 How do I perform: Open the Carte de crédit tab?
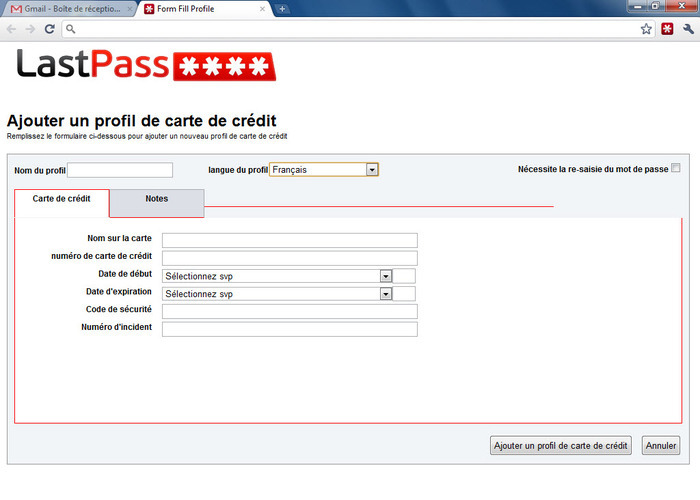62,203
